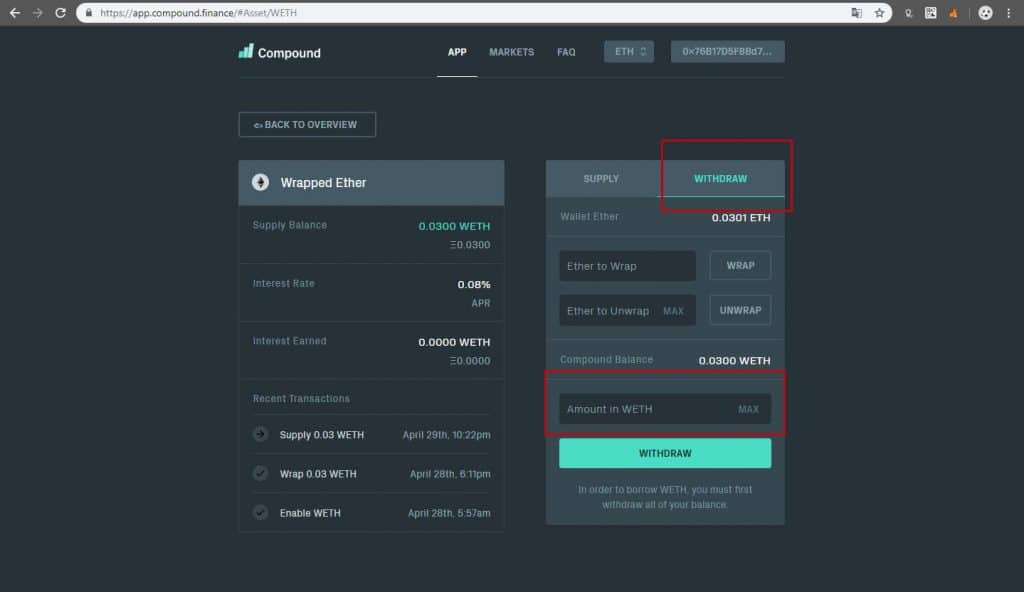Screen dimensions: 1024x592
Task: Go back using browser back arrow
Action: point(14,13)
